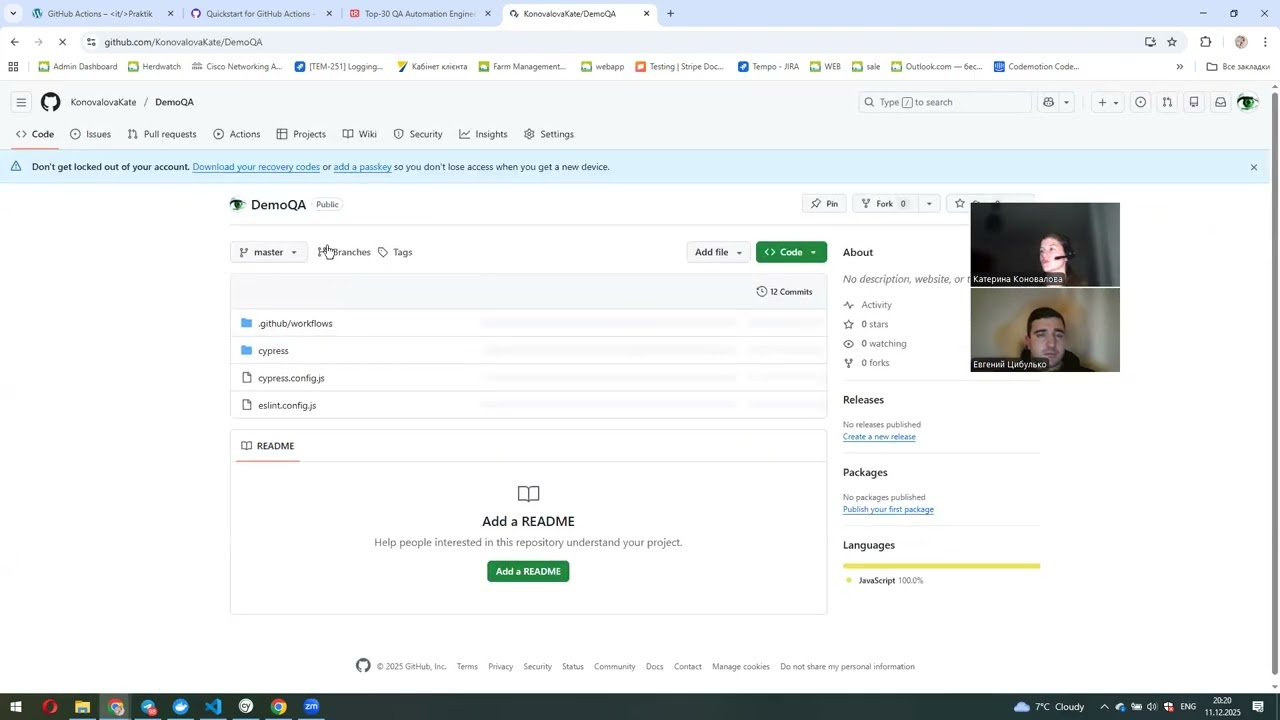Open the Herdwatch bookmark
The height and width of the screenshot is (720, 1280).
pyautogui.click(x=154, y=67)
